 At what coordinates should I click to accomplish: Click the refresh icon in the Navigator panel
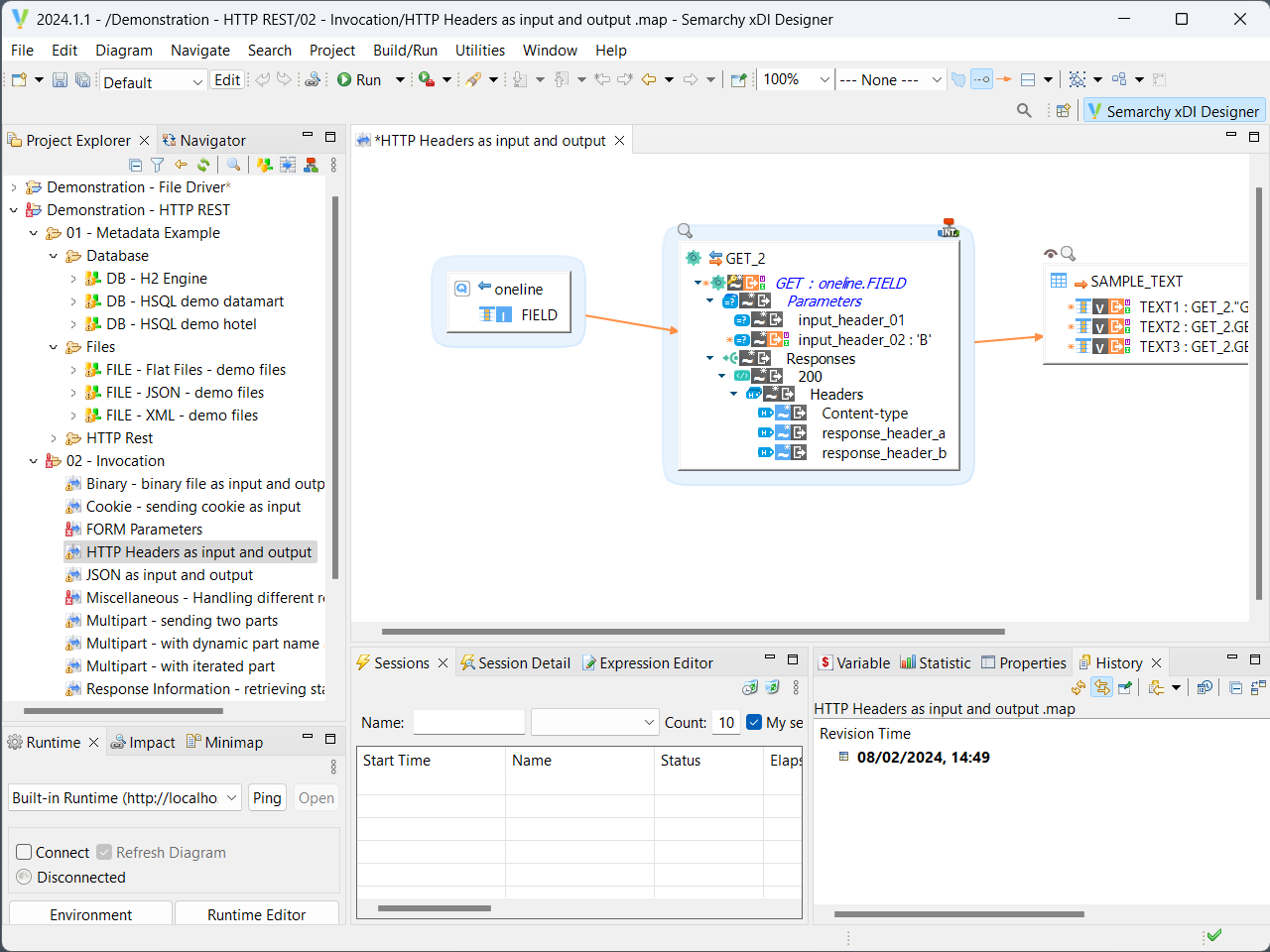(x=202, y=165)
